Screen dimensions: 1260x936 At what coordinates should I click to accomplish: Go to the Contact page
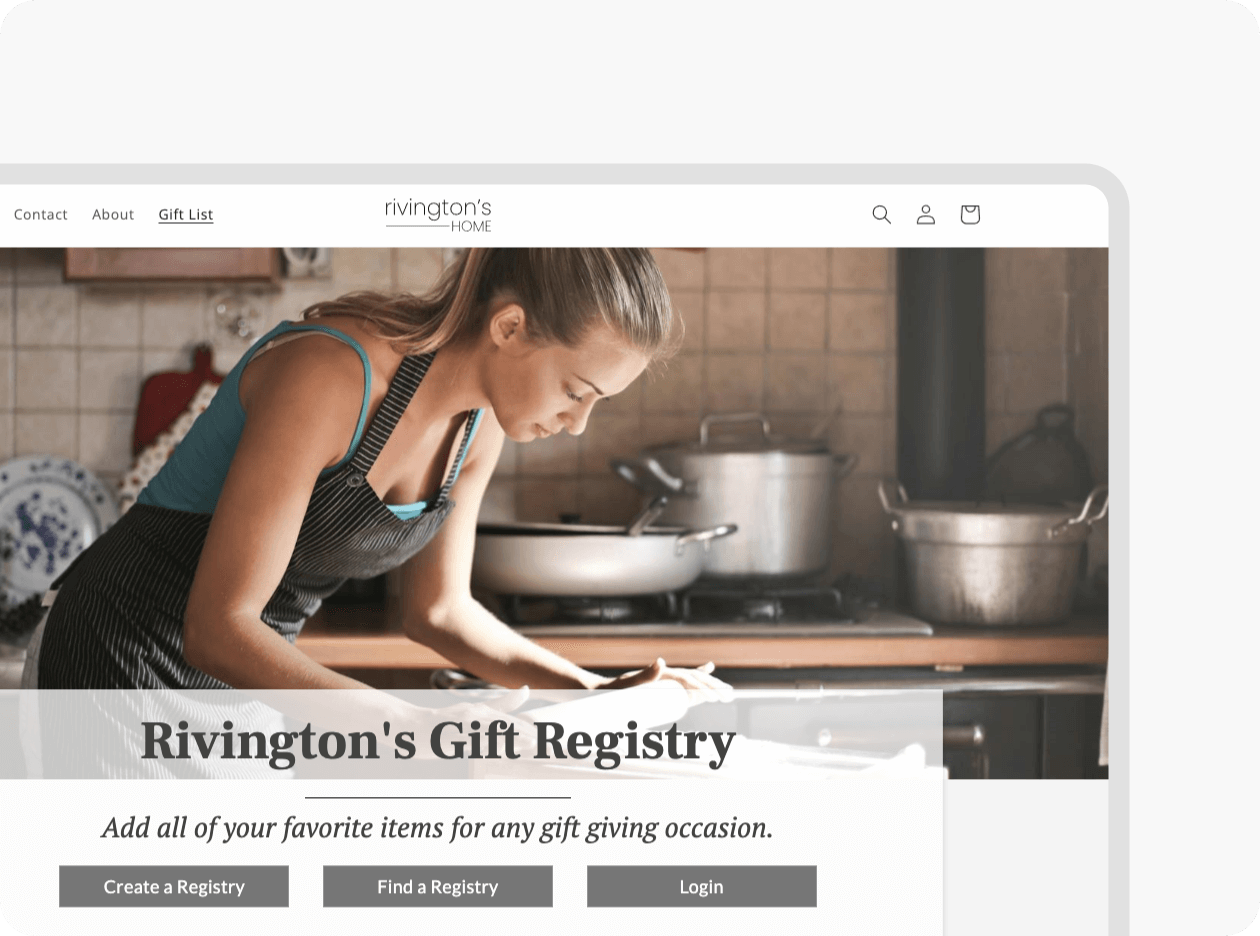pos(41,214)
